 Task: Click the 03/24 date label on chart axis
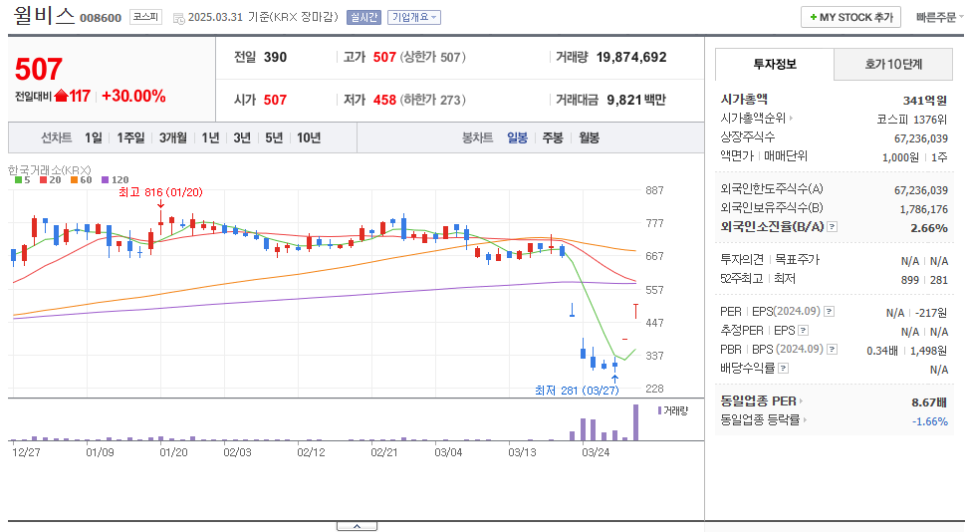596,452
